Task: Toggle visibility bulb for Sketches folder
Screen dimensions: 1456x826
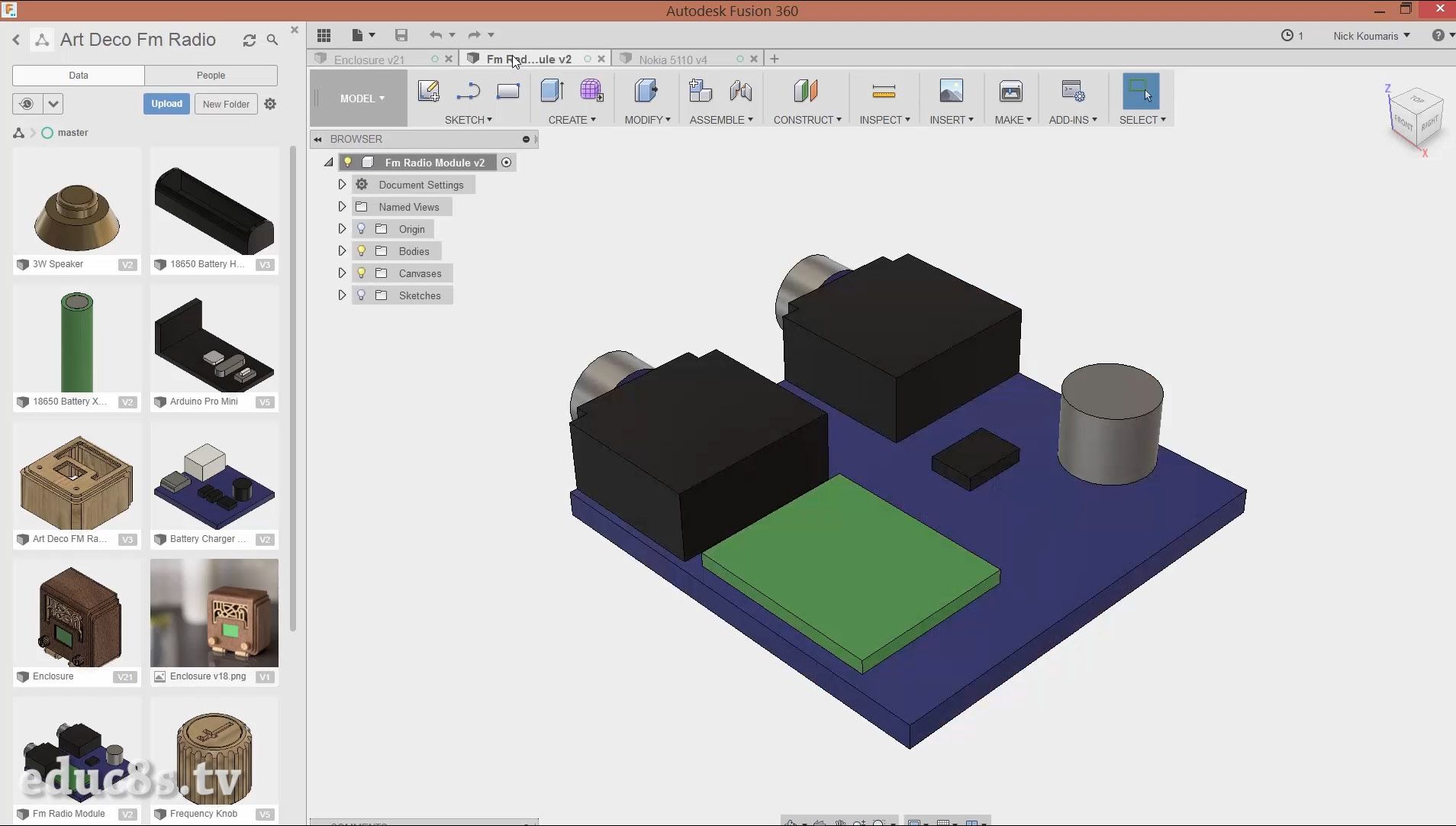Action: [x=362, y=295]
